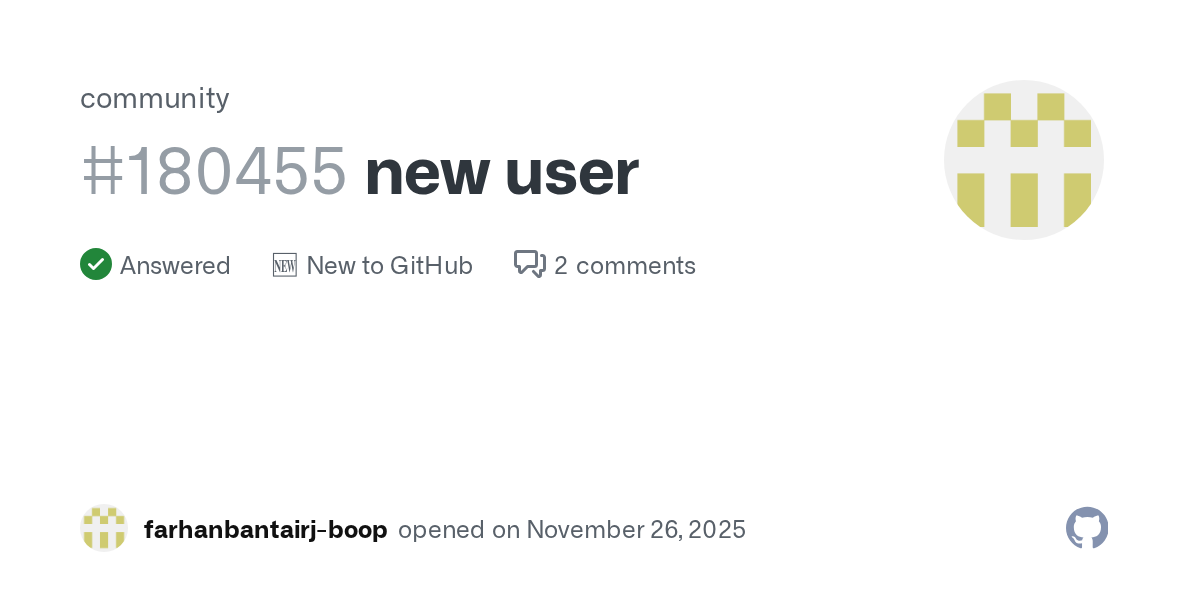Click the green Answered checkmark icon

[x=96, y=265]
